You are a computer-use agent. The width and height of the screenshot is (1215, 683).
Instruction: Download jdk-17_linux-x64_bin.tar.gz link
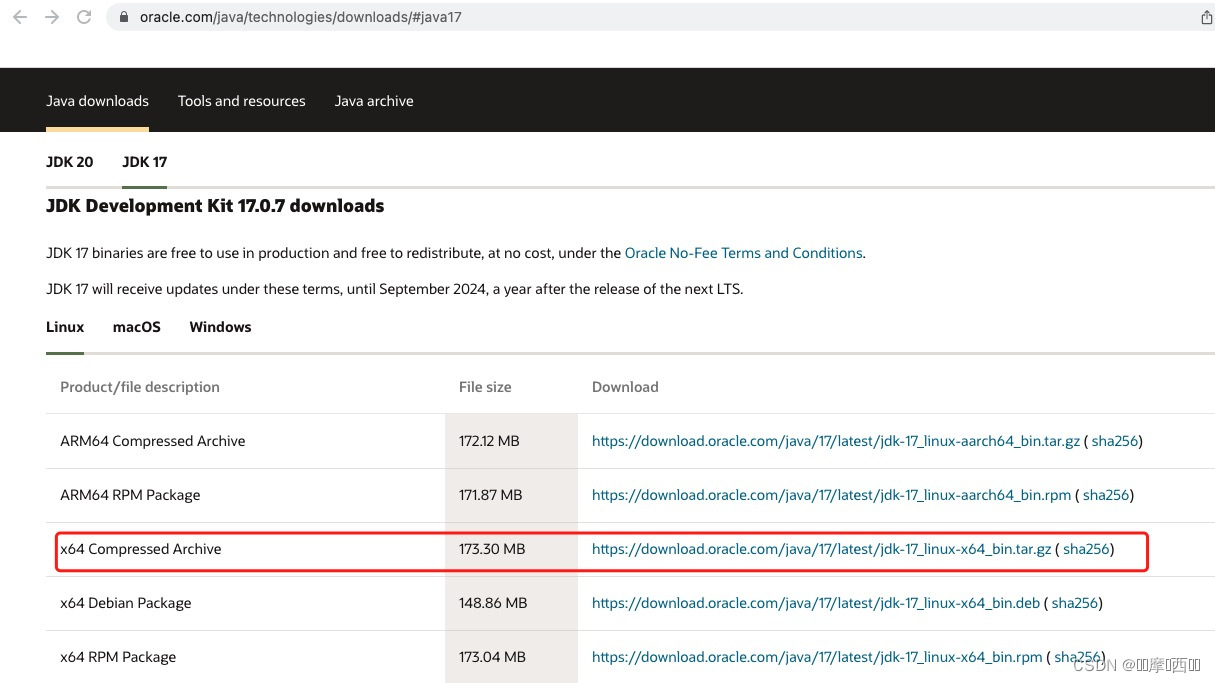point(822,549)
